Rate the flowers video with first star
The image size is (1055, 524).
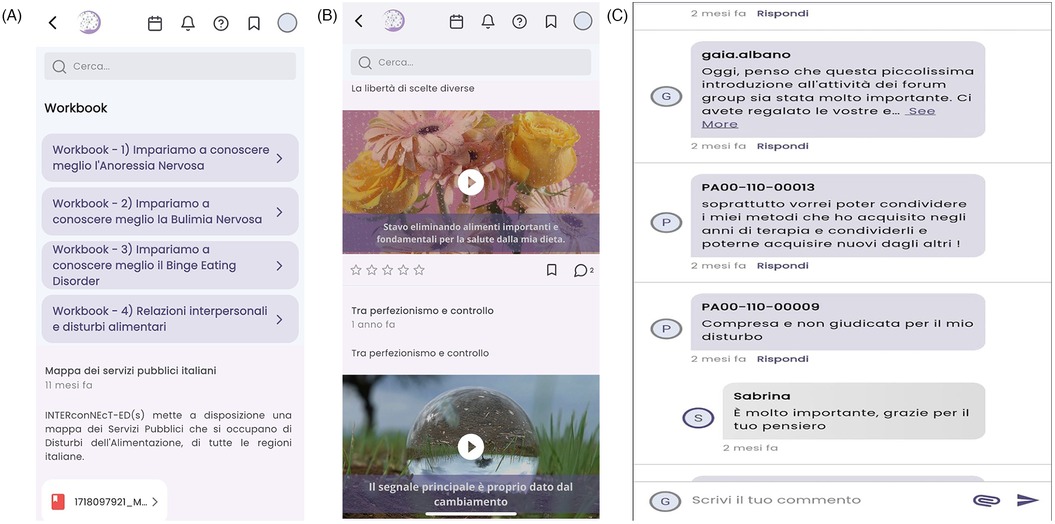(356, 270)
